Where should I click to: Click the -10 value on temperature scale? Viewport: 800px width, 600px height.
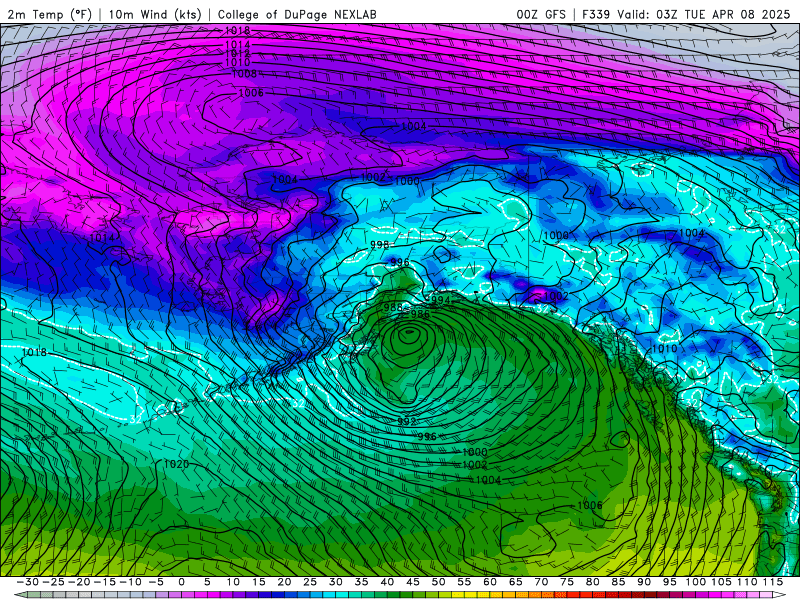131,582
